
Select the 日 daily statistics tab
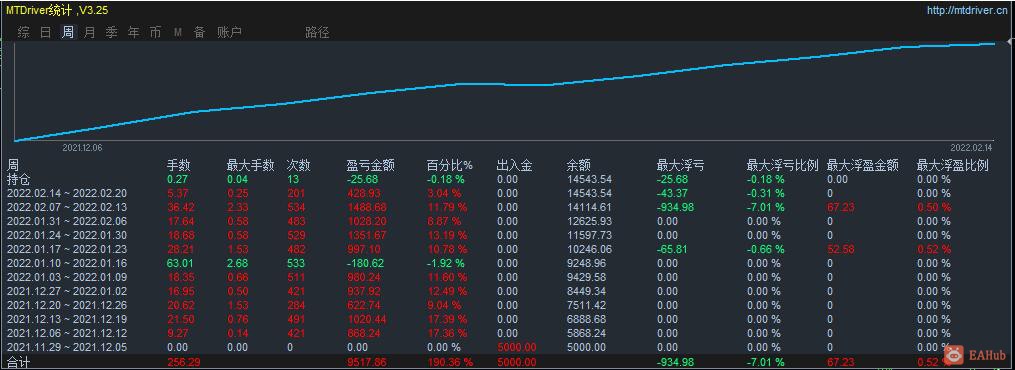click(x=45, y=32)
